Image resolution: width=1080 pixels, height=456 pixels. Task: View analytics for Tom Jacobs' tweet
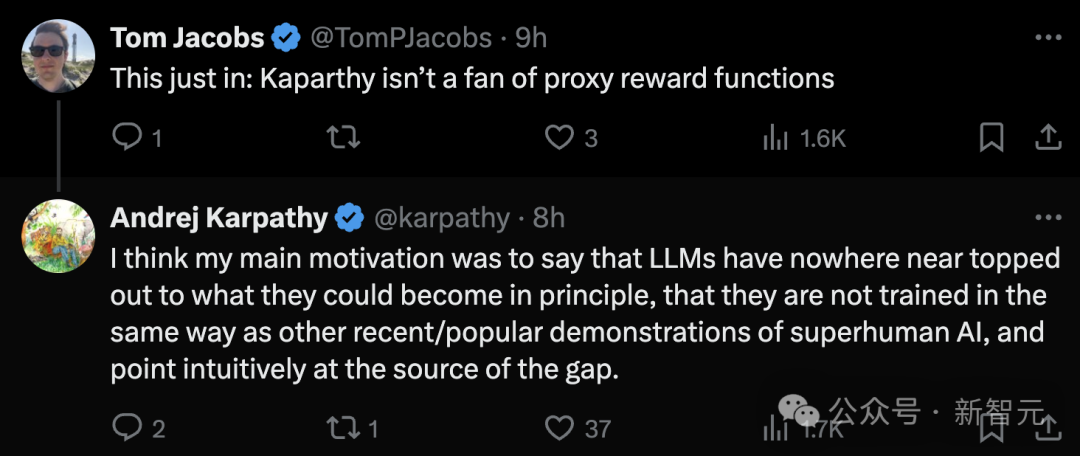775,138
